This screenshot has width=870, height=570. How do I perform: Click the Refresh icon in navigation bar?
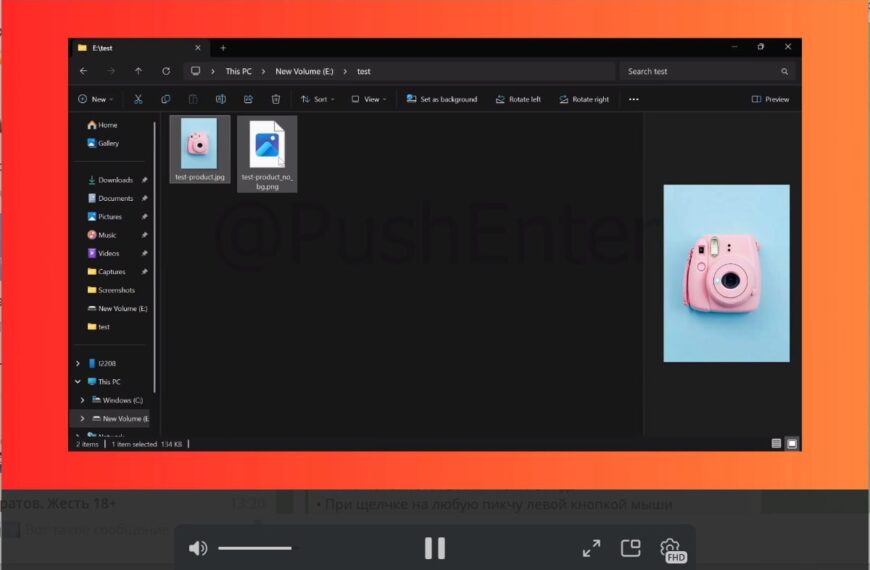click(166, 71)
